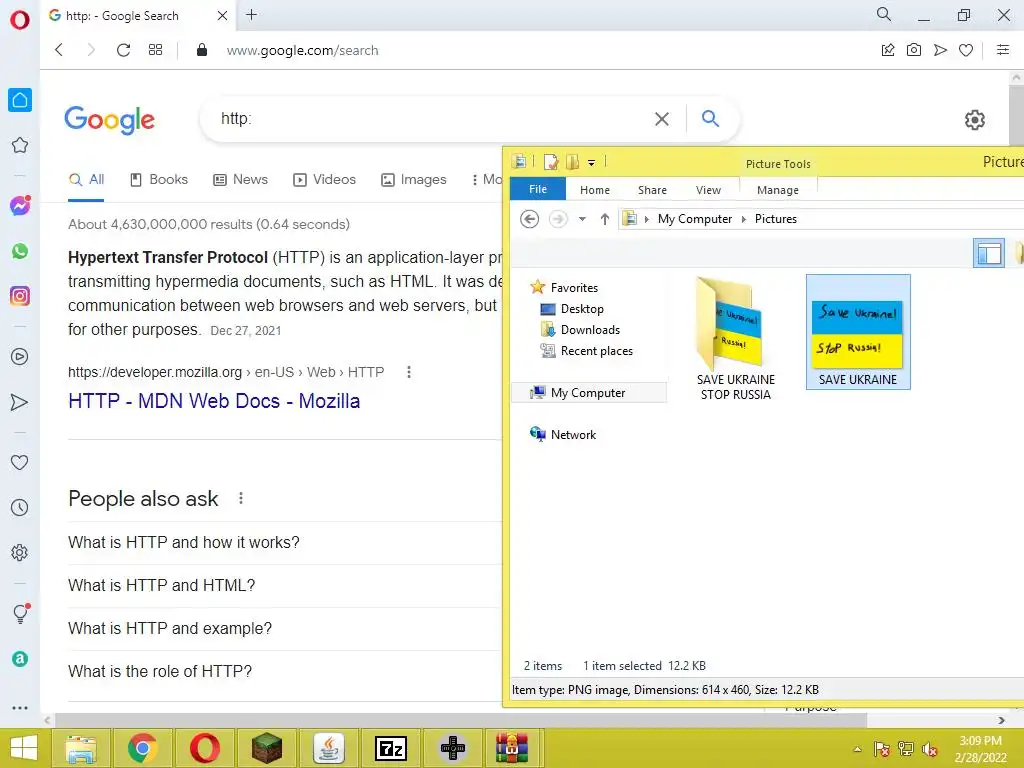Open result options dots beside mozilla URL
Viewport: 1024px width, 768px height.
click(409, 372)
